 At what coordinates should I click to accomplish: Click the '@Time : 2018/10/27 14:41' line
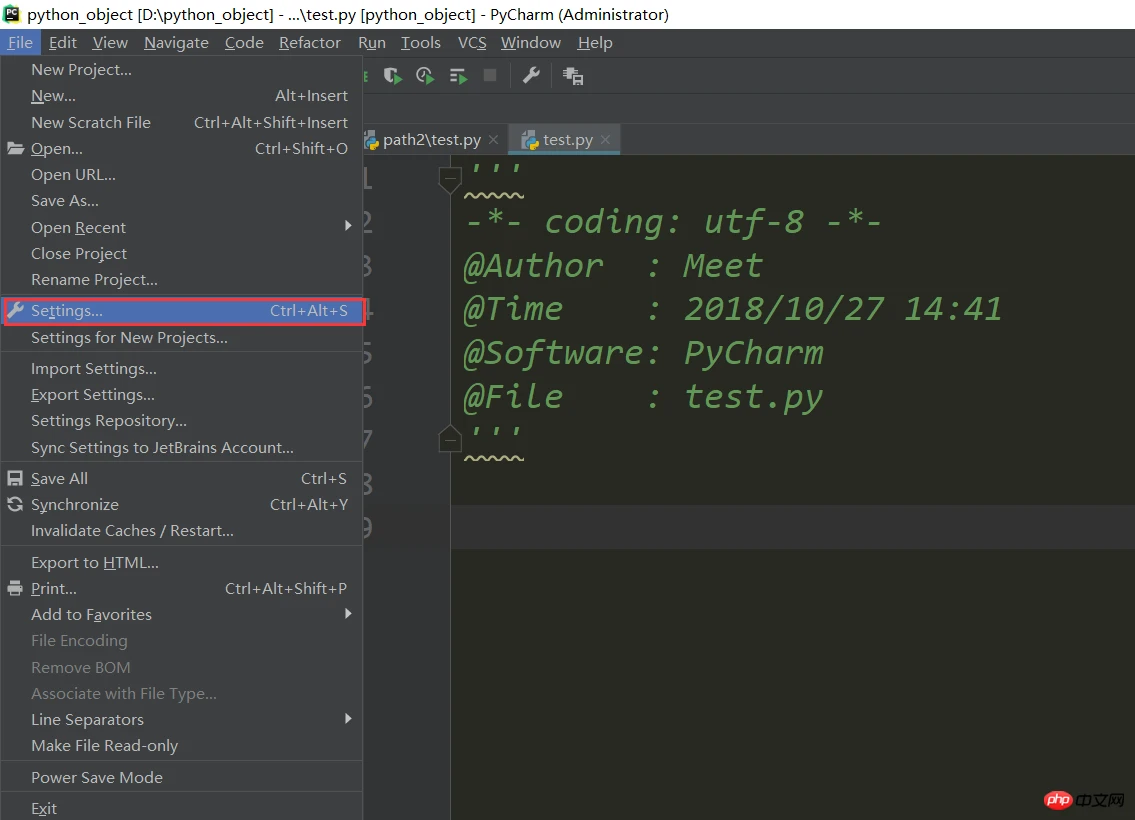tap(733, 309)
